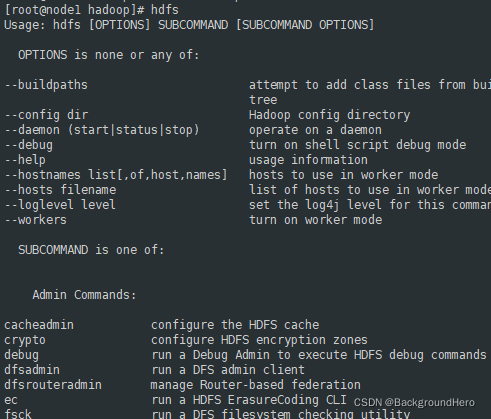Click the Admin Commands heading
This screenshot has height=419, width=491.
pos(85,295)
